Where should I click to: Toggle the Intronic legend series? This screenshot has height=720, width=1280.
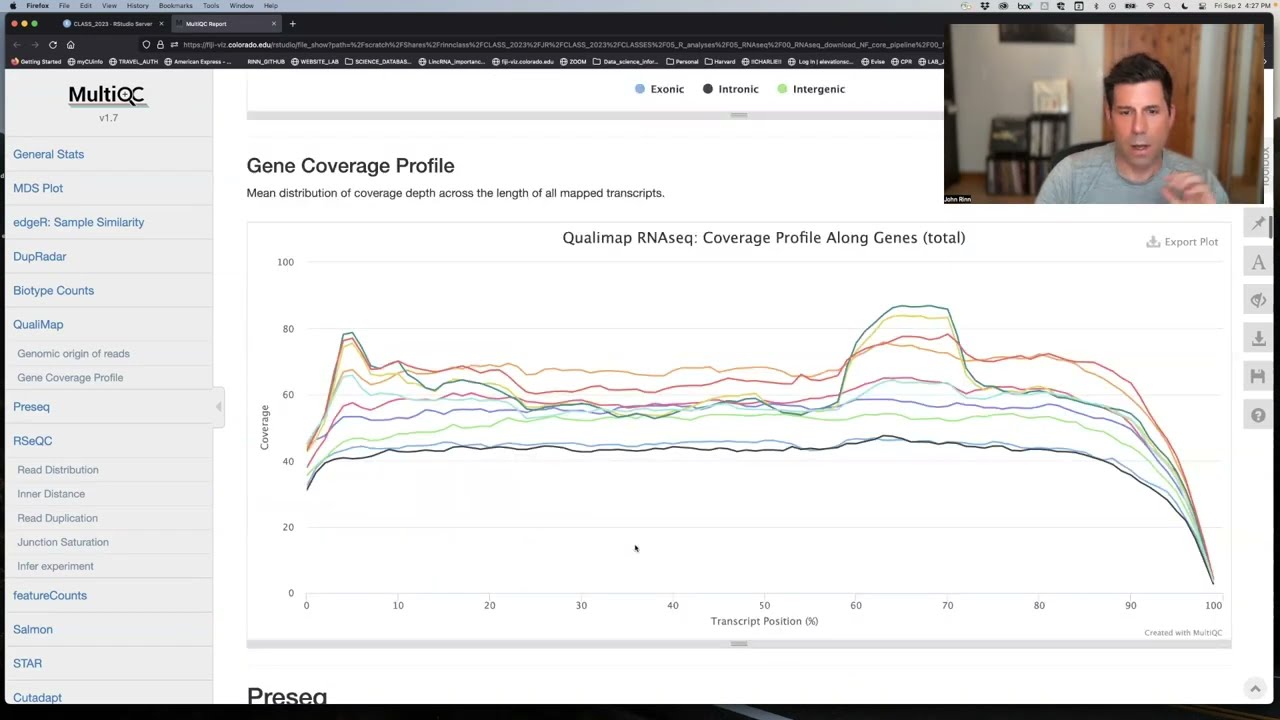tap(731, 89)
